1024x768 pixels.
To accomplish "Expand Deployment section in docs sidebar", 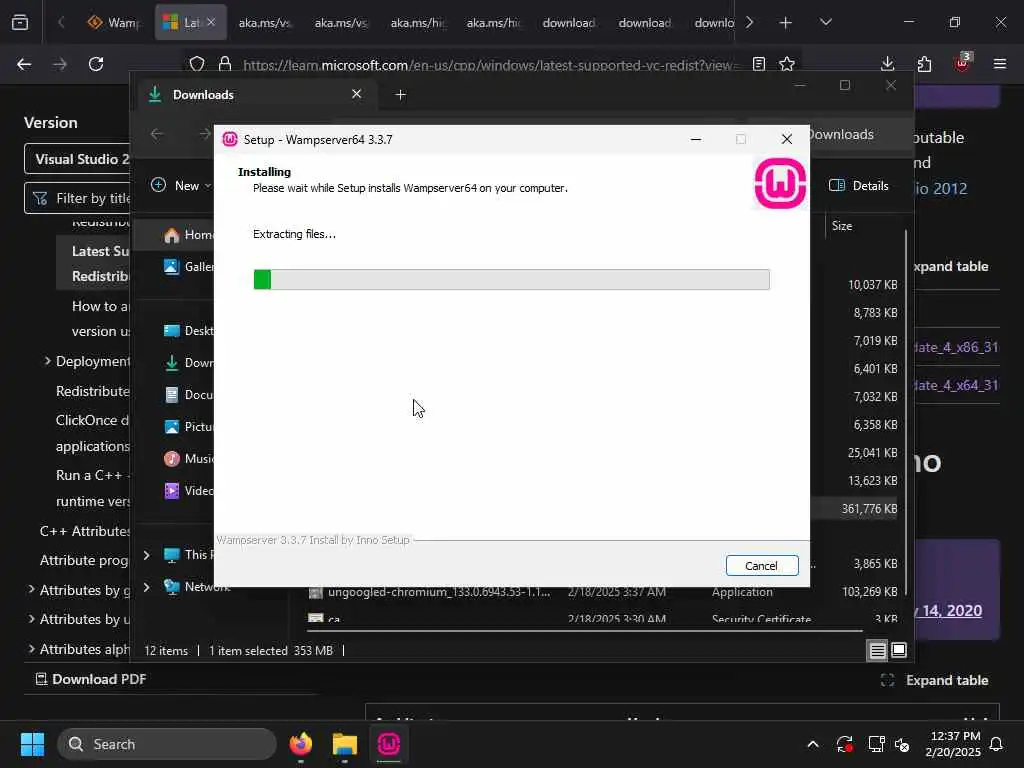I will (x=47, y=360).
